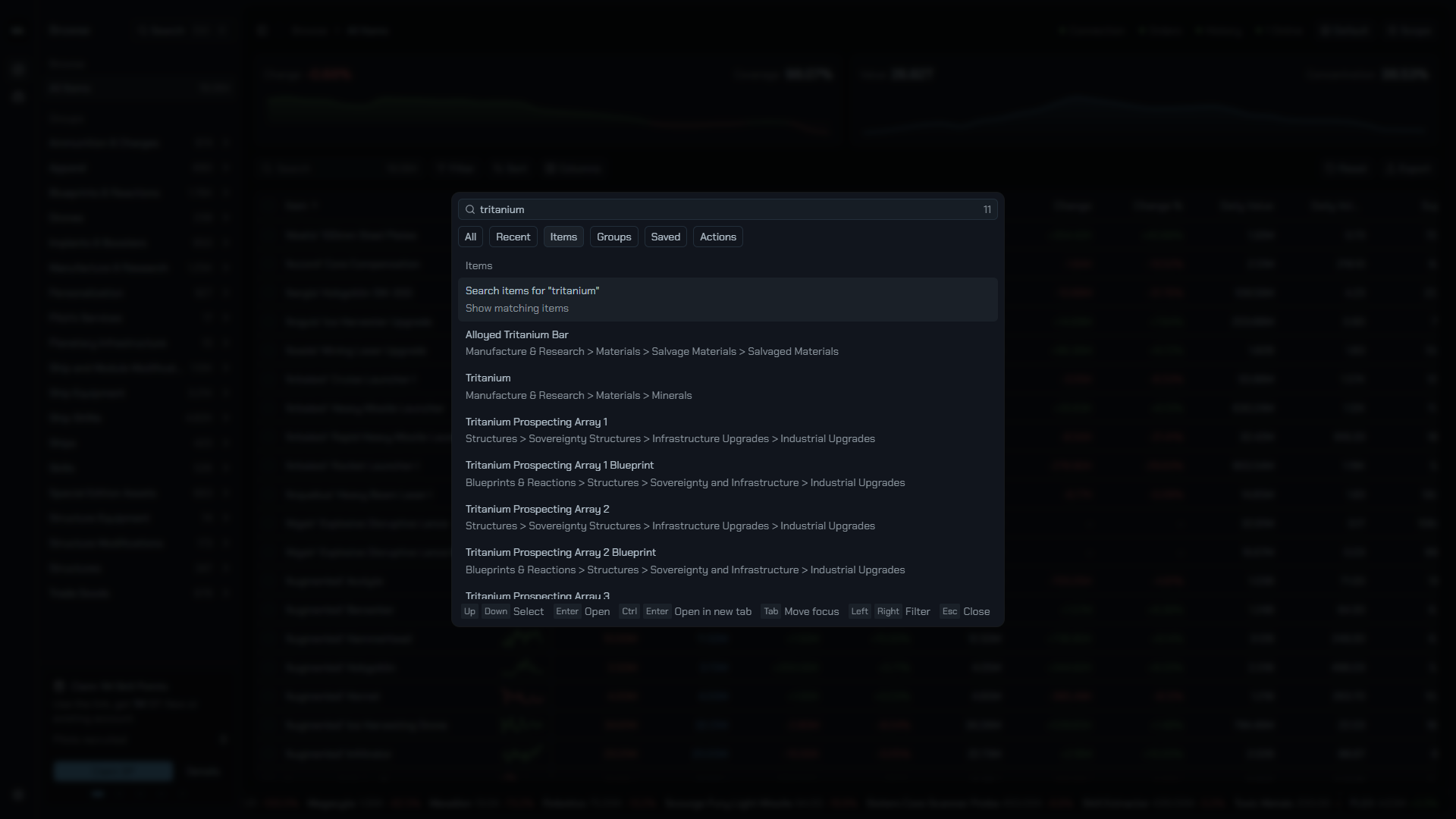Select the Tritanium Prospecting Array 1 structure result
The width and height of the screenshot is (1456, 819).
click(727, 430)
